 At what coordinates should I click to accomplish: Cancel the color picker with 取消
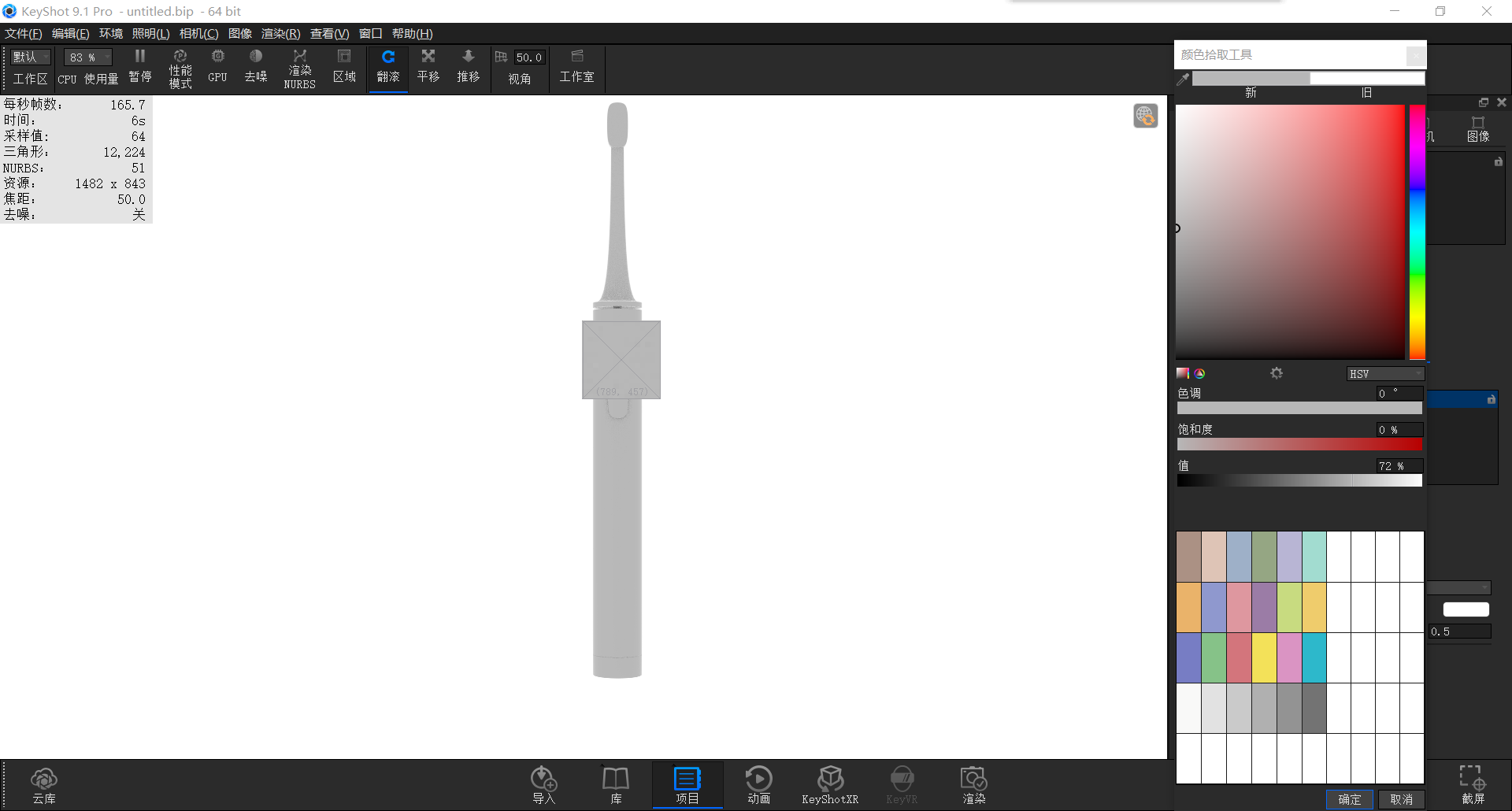(x=1401, y=798)
